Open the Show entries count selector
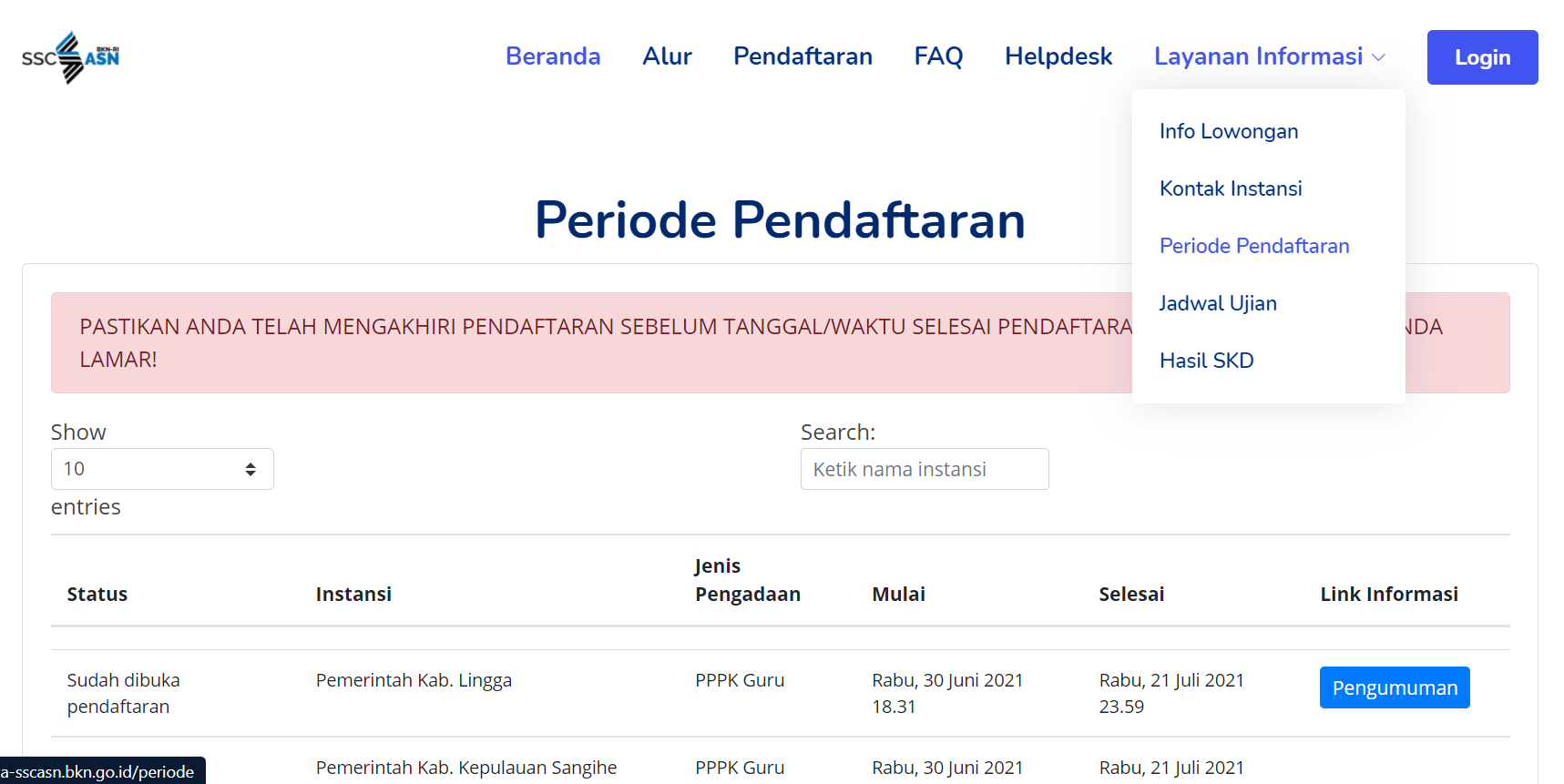Viewport: 1564px width, 784px height. pos(162,469)
